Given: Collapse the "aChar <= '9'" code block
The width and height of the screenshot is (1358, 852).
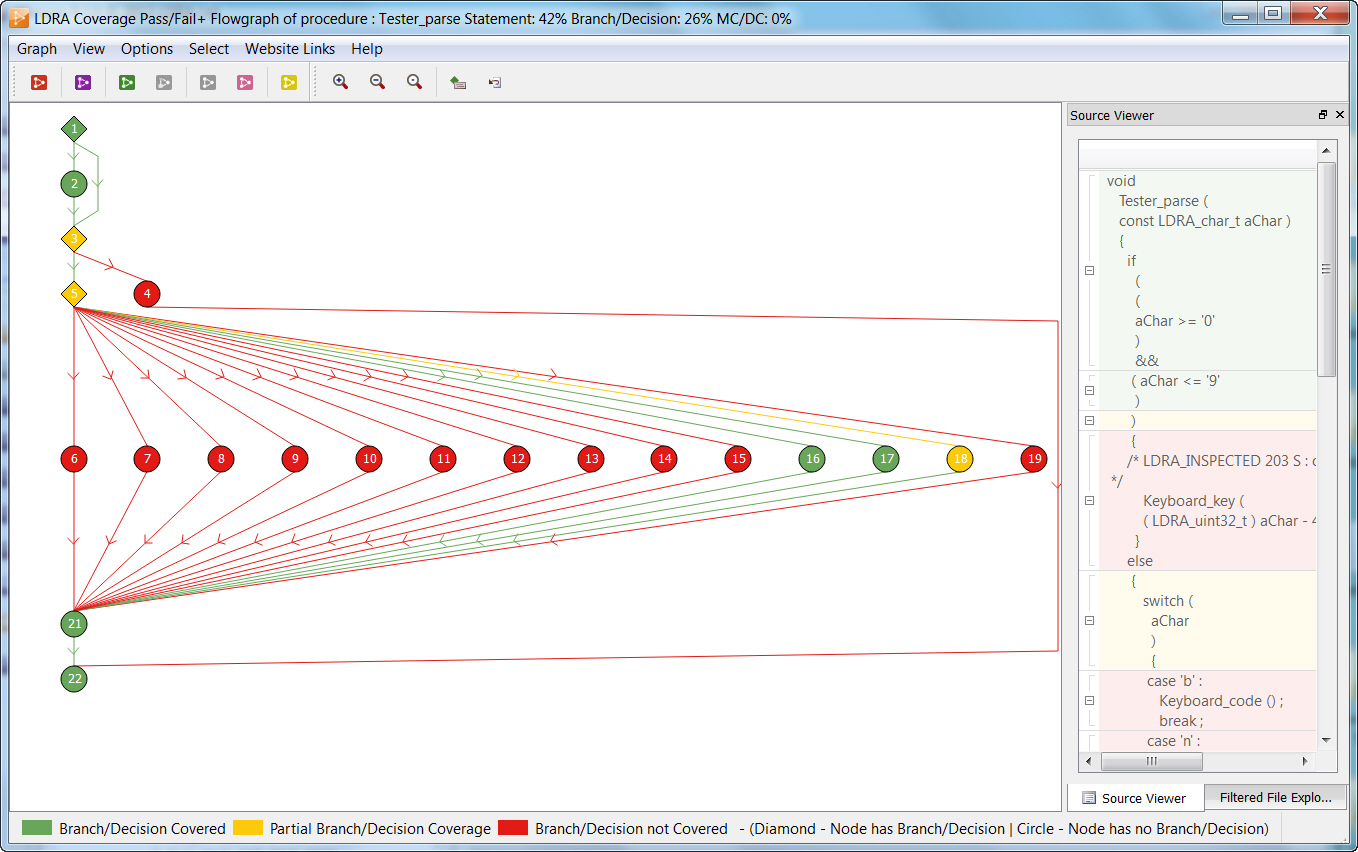Looking at the screenshot, I should click(x=1090, y=381).
